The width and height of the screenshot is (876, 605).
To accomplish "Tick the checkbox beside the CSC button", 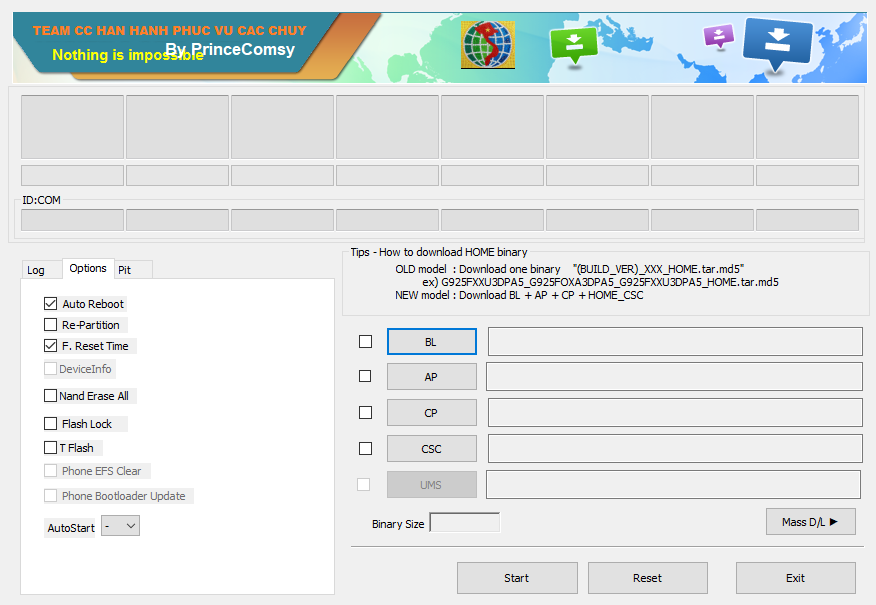I will (365, 449).
